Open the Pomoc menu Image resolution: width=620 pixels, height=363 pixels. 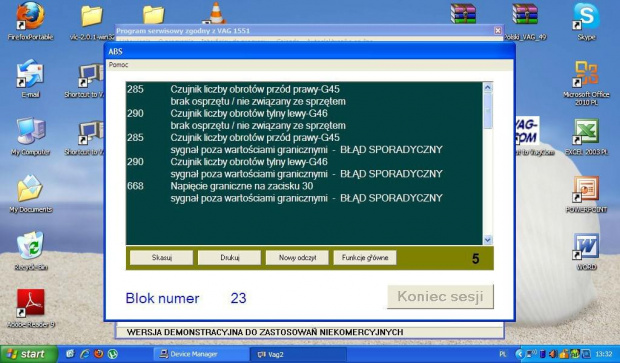118,64
